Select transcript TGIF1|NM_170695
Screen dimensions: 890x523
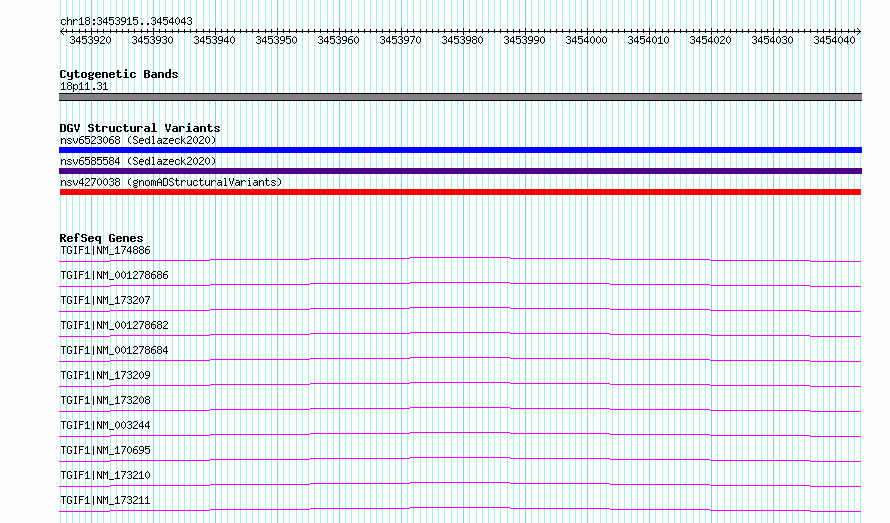pos(106,450)
